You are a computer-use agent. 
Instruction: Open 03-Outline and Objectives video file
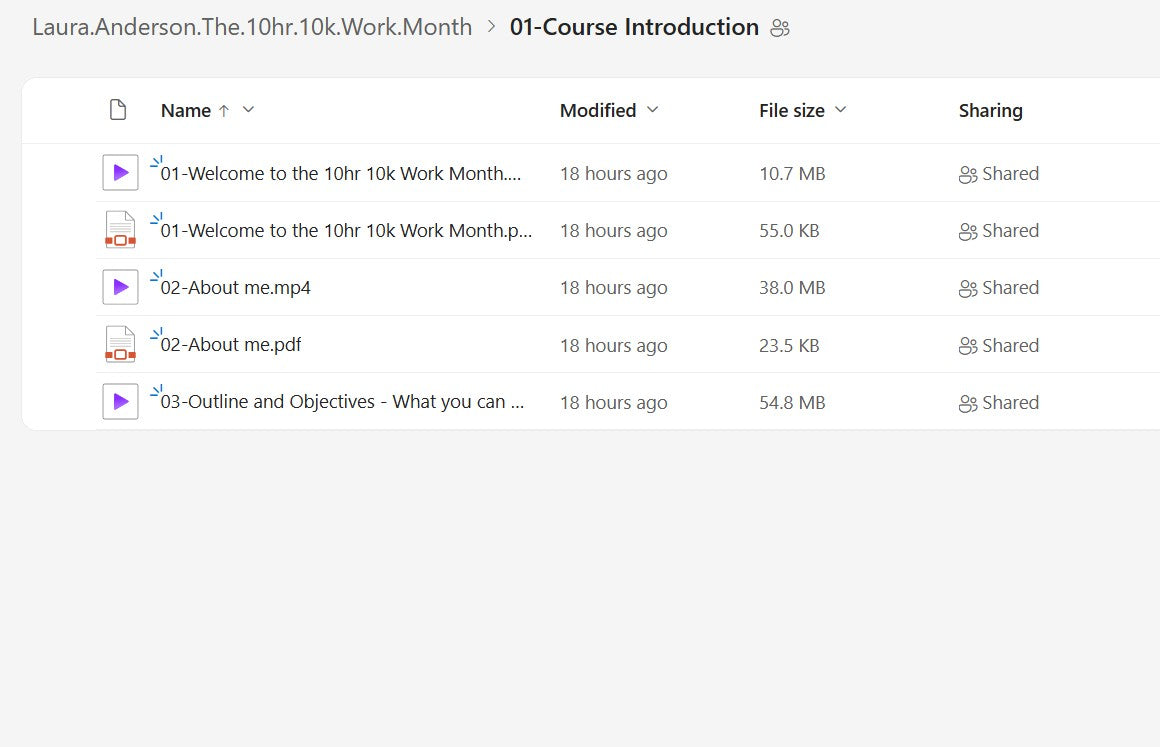pos(342,402)
